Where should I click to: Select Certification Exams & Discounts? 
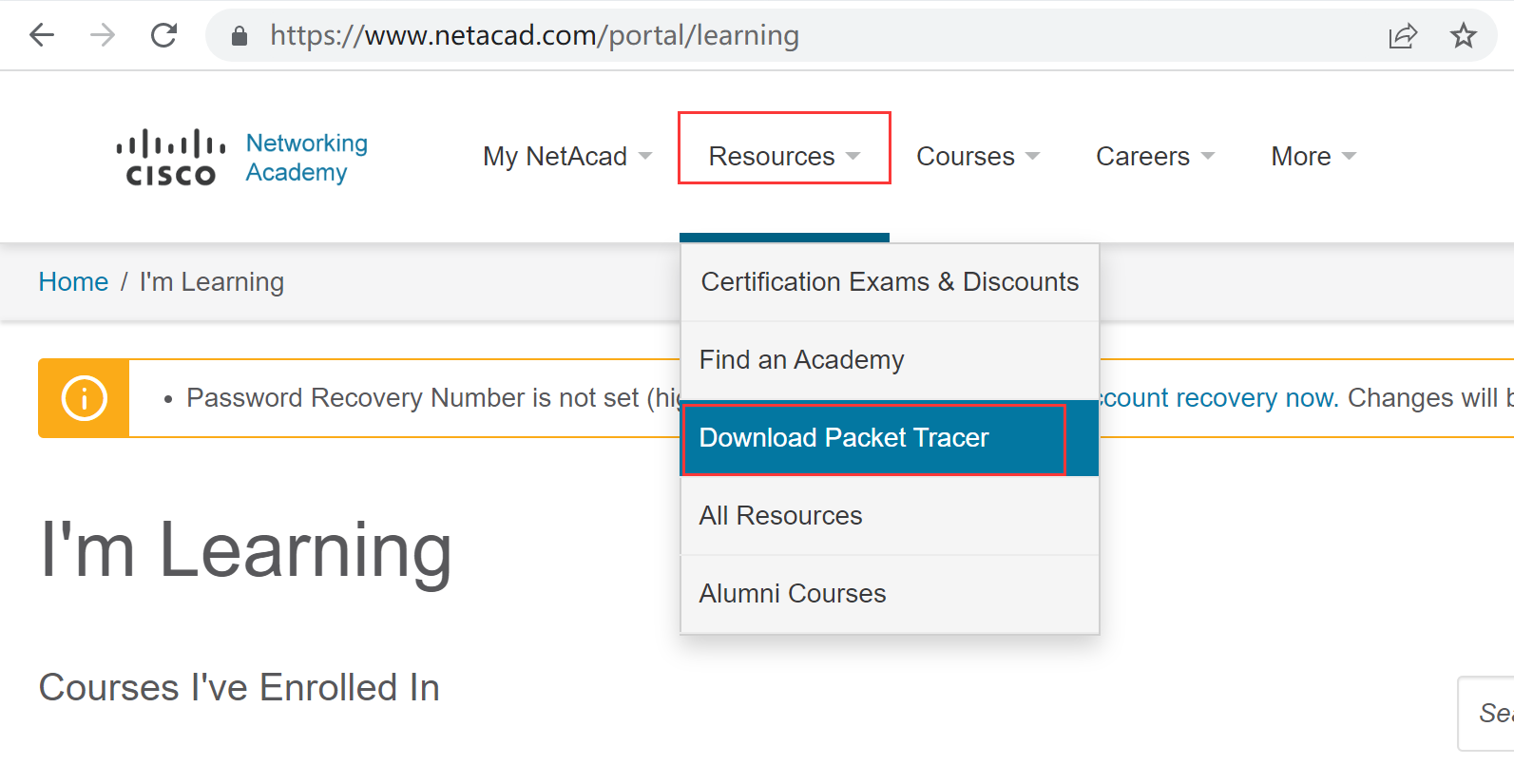click(890, 282)
